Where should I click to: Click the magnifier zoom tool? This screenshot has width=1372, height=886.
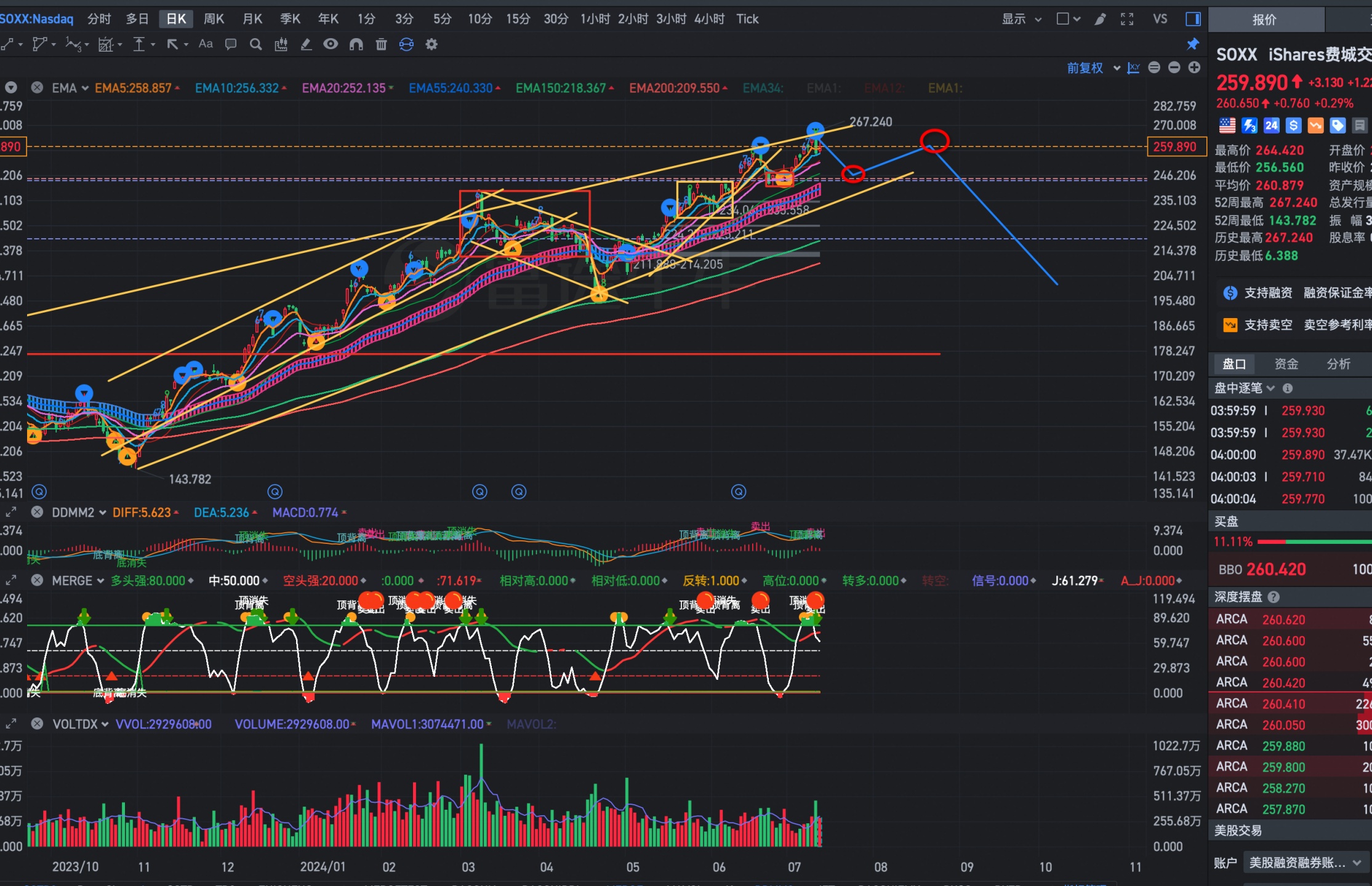pos(255,44)
